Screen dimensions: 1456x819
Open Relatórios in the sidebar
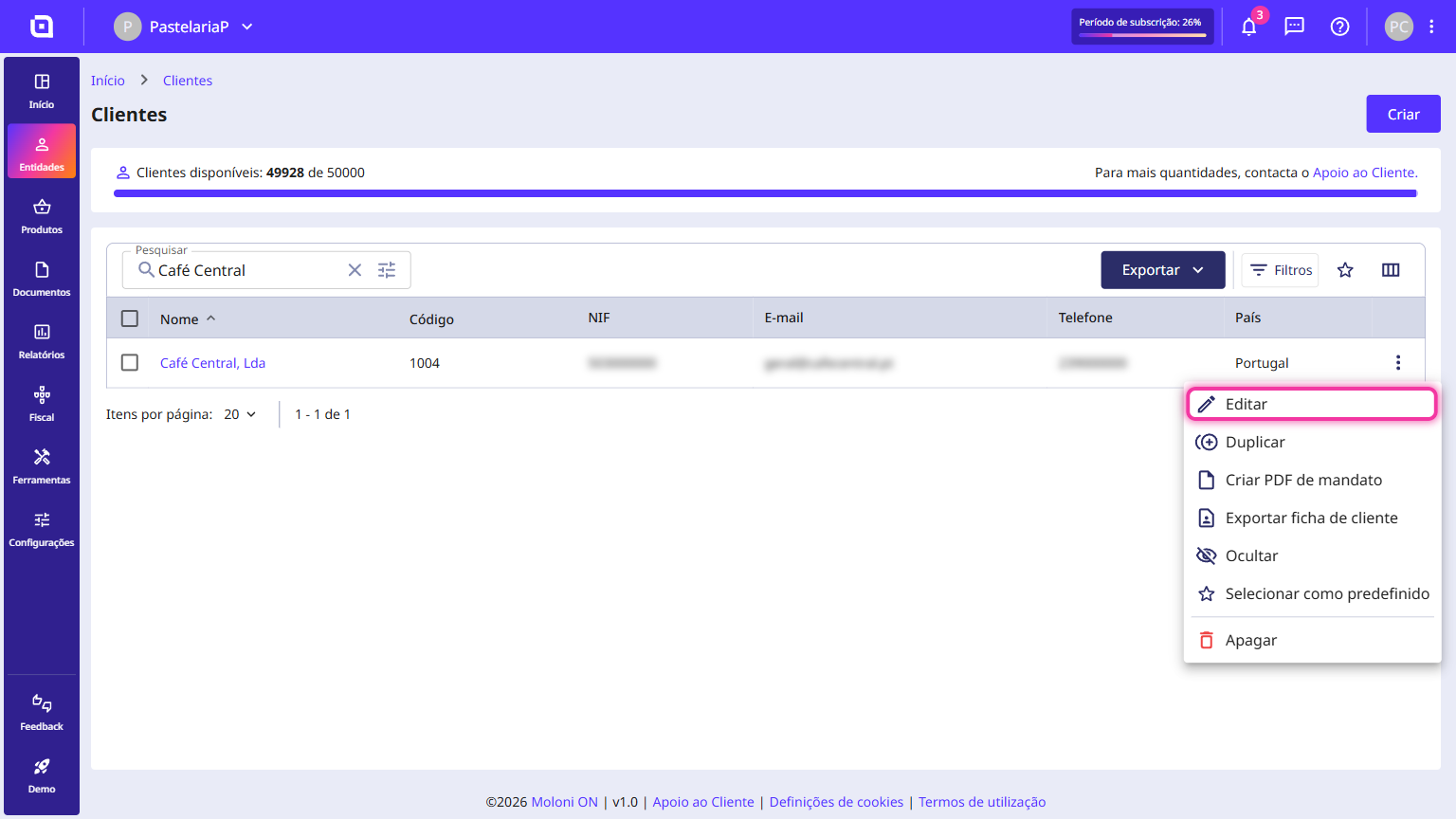pos(42,342)
